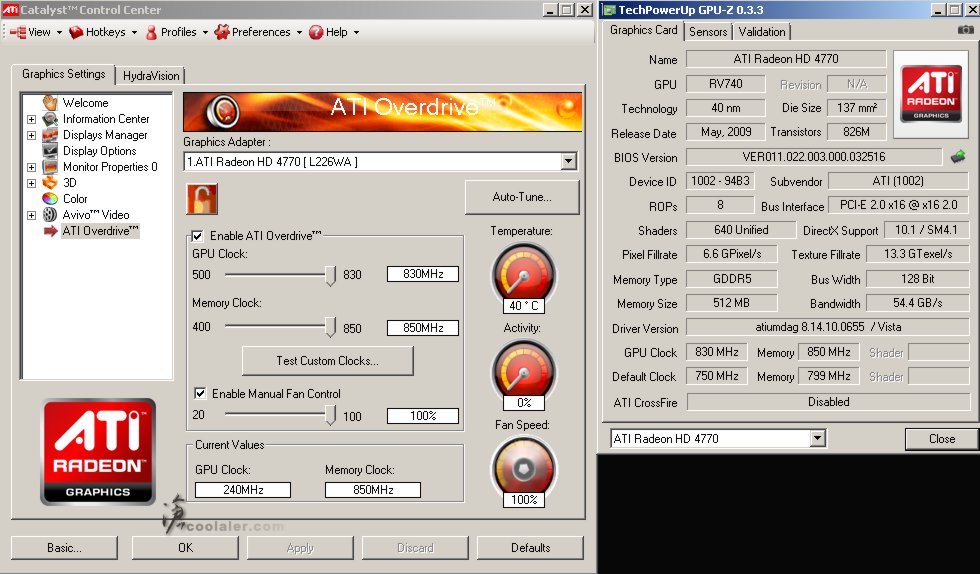This screenshot has height=574, width=980.
Task: Click the BIOS save chip icon in GPU-Z
Action: pyautogui.click(x=958, y=156)
